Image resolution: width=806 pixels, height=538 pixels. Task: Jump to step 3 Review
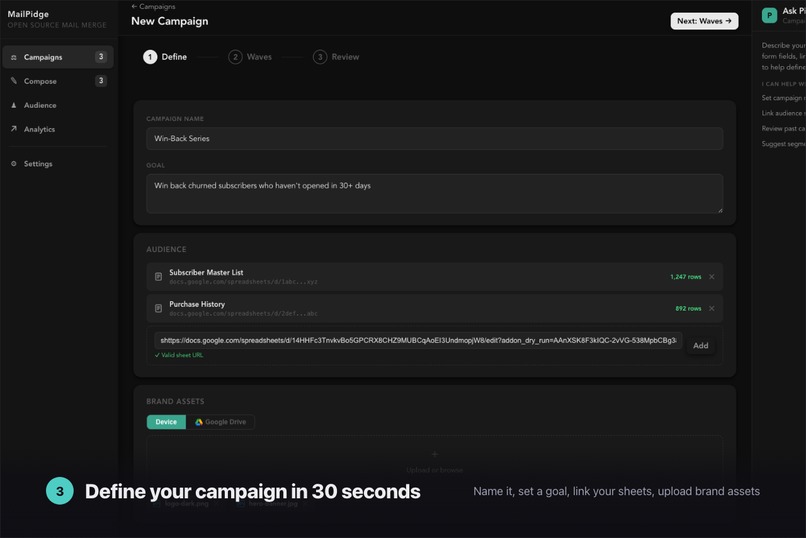tap(336, 57)
